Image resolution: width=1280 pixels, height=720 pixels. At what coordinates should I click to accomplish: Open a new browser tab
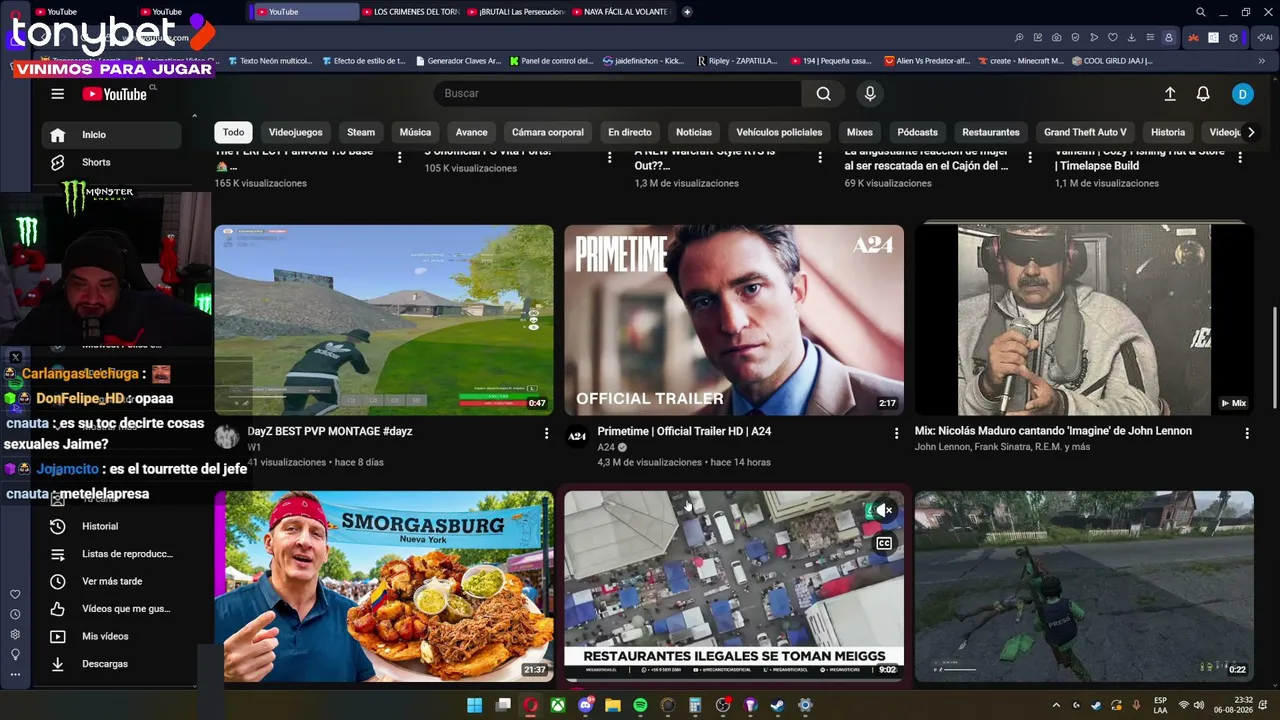pyautogui.click(x=687, y=12)
